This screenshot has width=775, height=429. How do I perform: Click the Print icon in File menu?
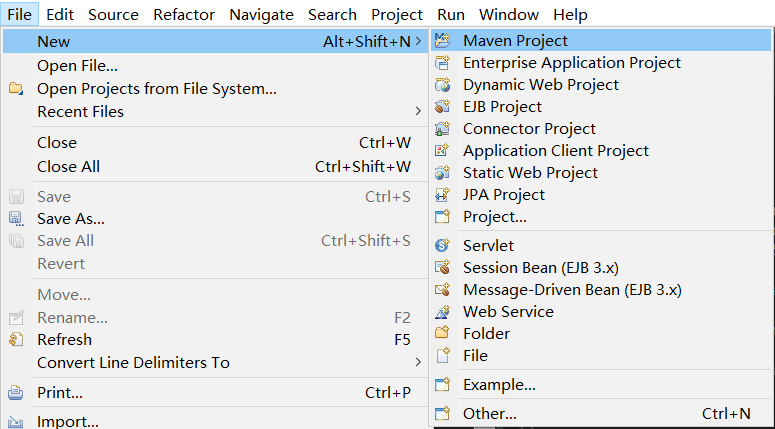[16, 393]
